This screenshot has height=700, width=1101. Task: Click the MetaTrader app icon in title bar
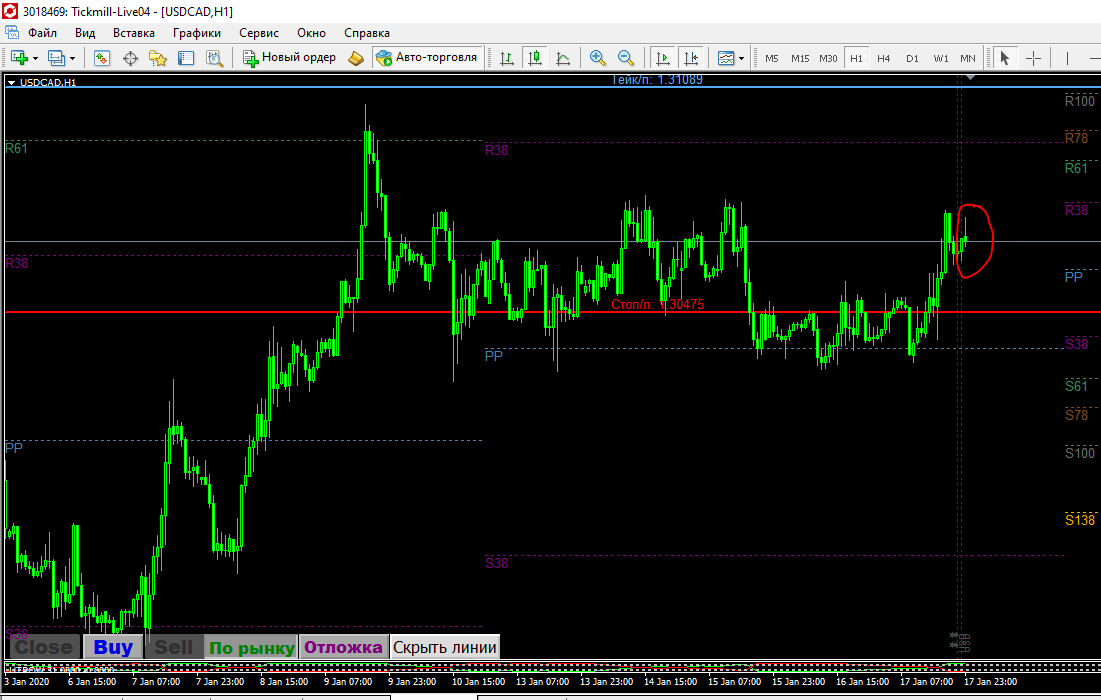(10, 11)
